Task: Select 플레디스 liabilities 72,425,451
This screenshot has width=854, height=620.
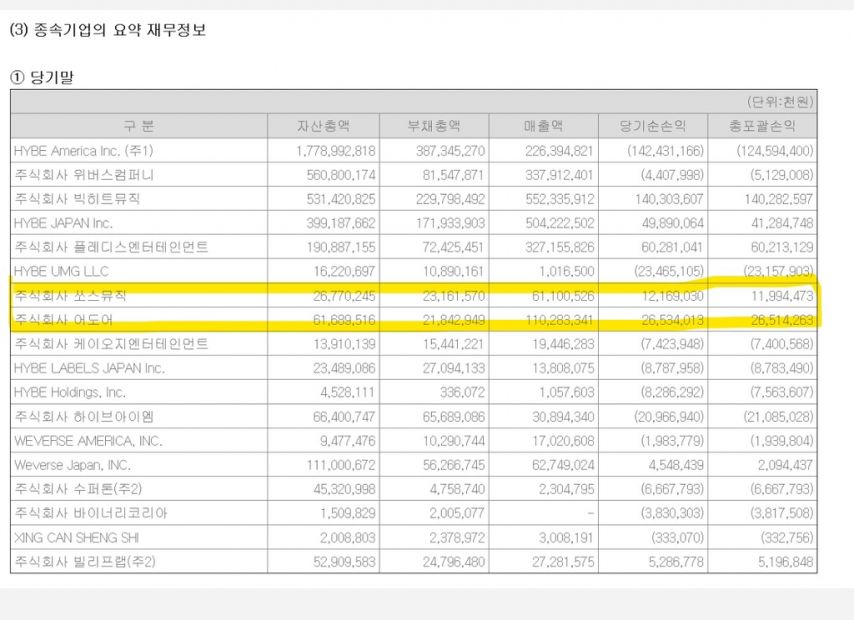Action: tap(453, 247)
